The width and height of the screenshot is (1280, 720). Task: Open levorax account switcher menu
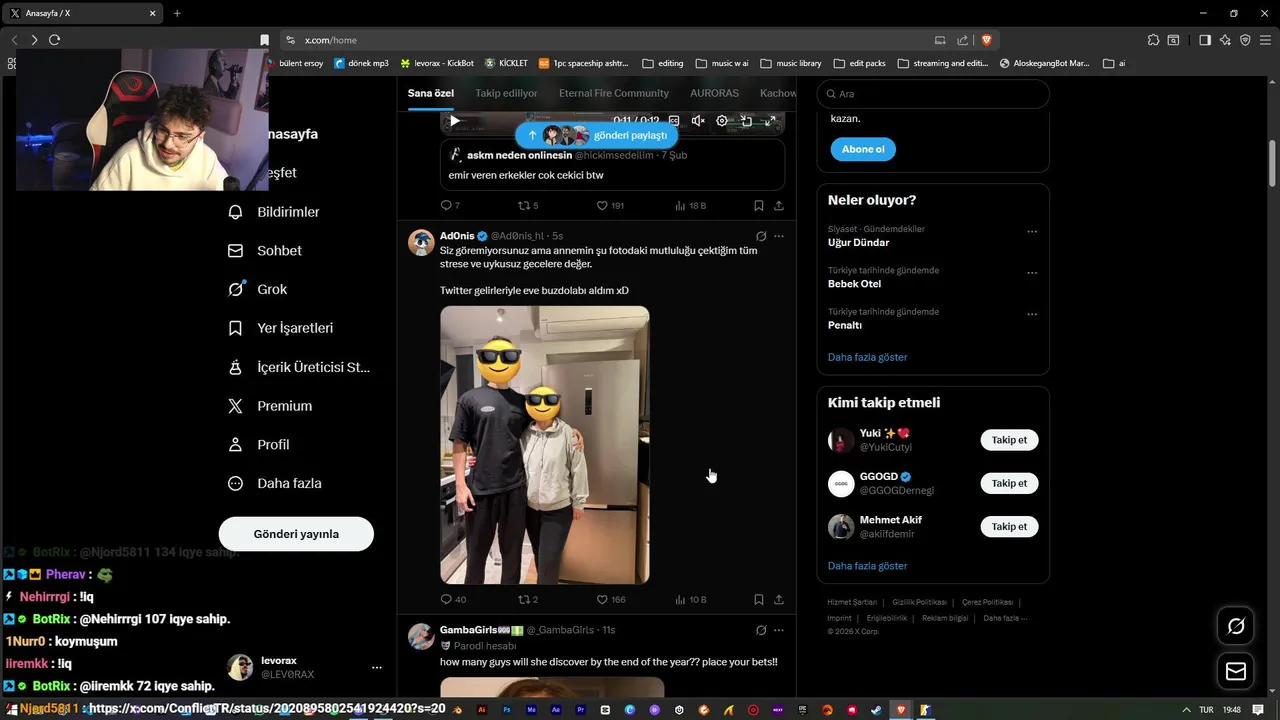point(377,667)
